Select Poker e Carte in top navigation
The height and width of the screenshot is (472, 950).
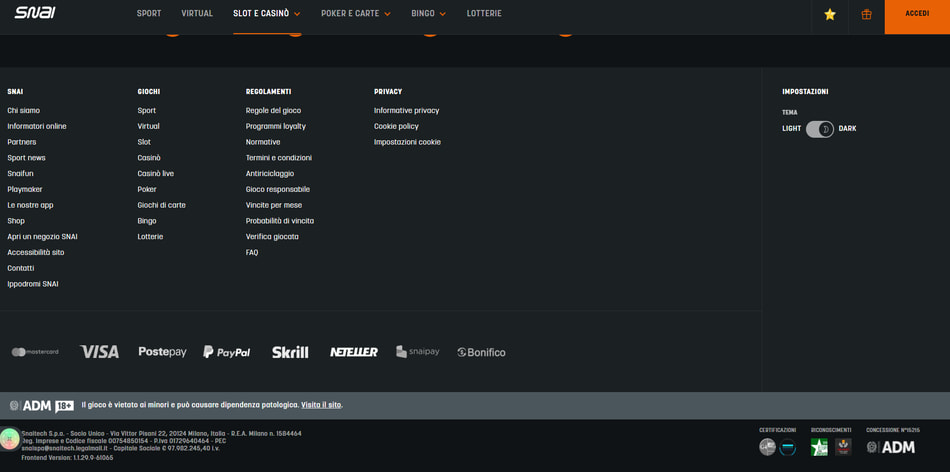(350, 13)
